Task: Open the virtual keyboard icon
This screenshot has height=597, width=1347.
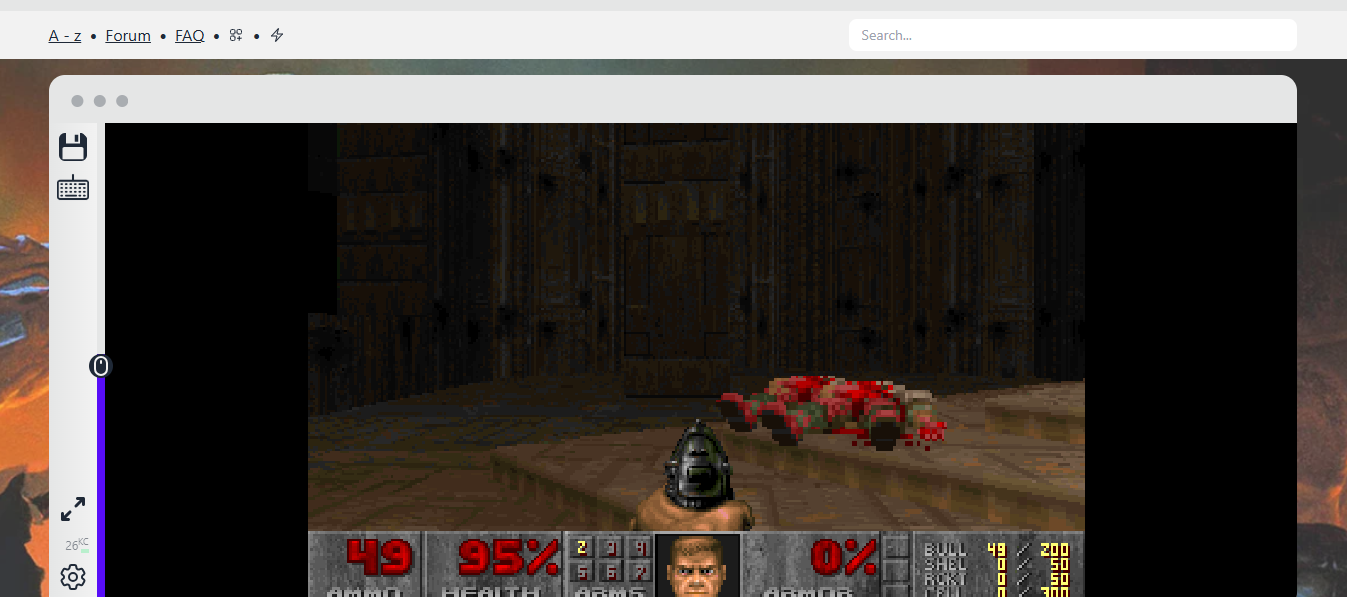Action: pos(73,187)
